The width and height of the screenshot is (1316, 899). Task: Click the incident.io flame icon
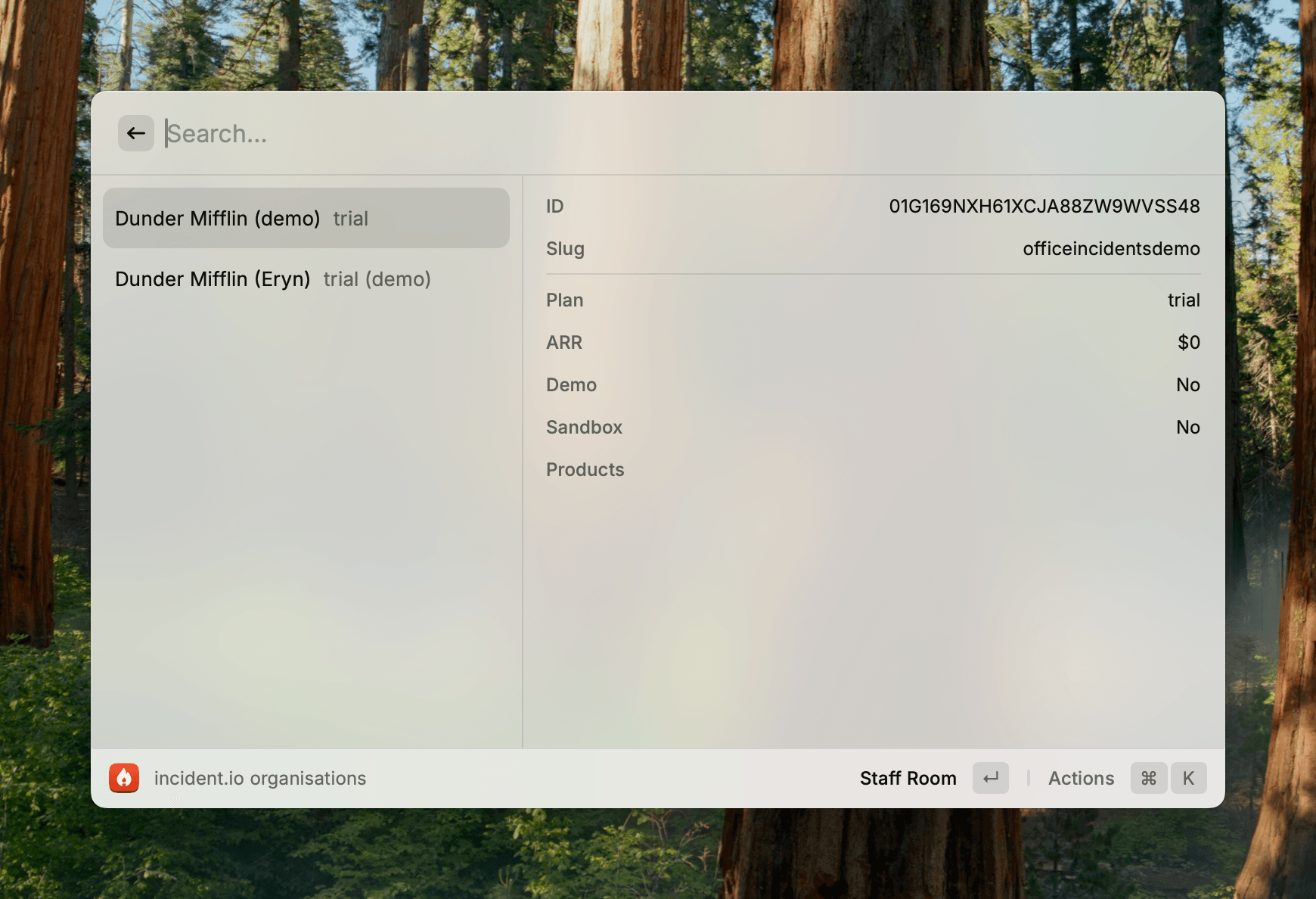124,778
